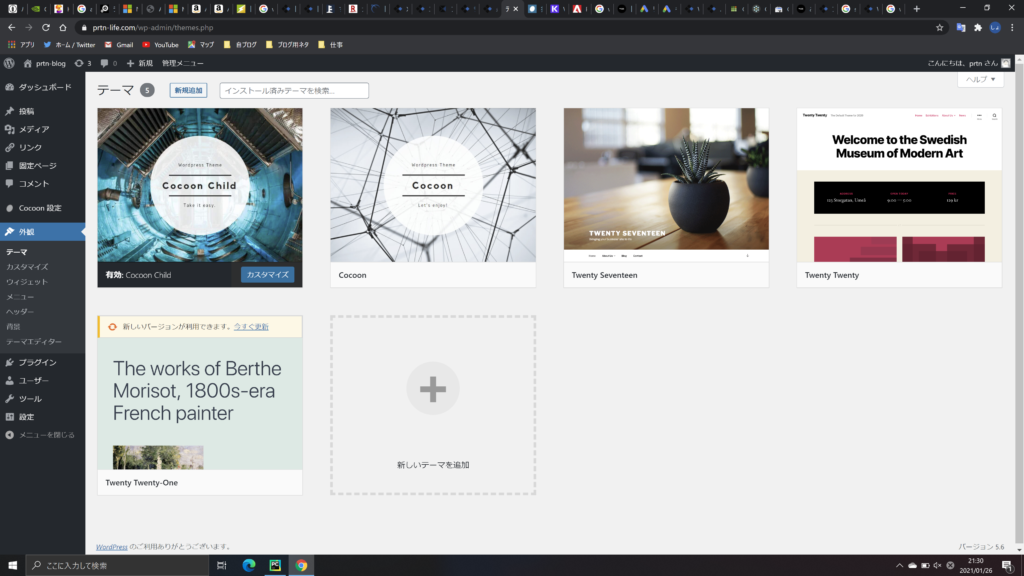Viewport: 1024px width, 576px height.
Task: Click 今すぐ更新 link for Twenty Twenty-One
Action: click(x=251, y=327)
